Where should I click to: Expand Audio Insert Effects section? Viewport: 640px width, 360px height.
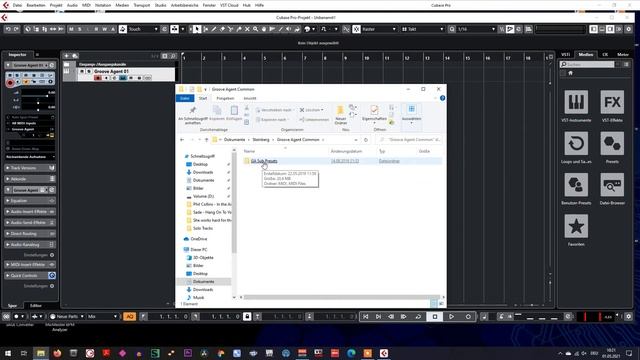[x=30, y=211]
